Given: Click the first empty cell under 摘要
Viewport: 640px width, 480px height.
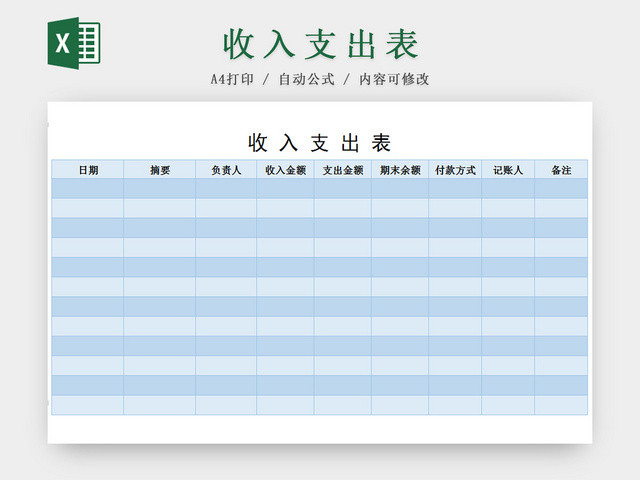Looking at the screenshot, I should click(x=160, y=188).
